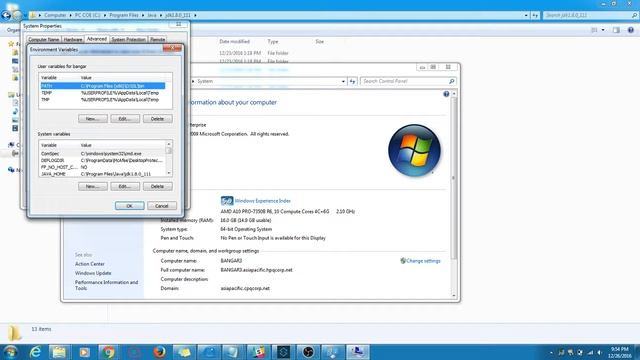Cancel the Environment Variables dialog

pyautogui.click(x=162, y=206)
